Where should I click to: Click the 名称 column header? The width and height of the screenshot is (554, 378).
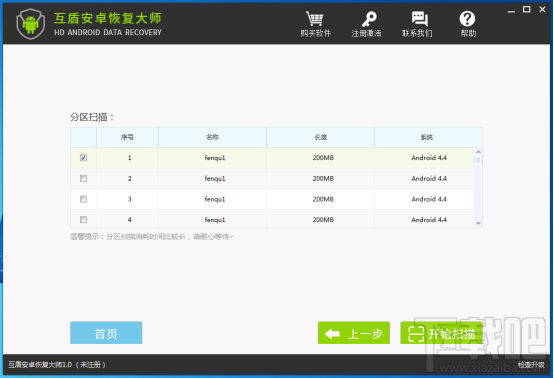coord(212,137)
